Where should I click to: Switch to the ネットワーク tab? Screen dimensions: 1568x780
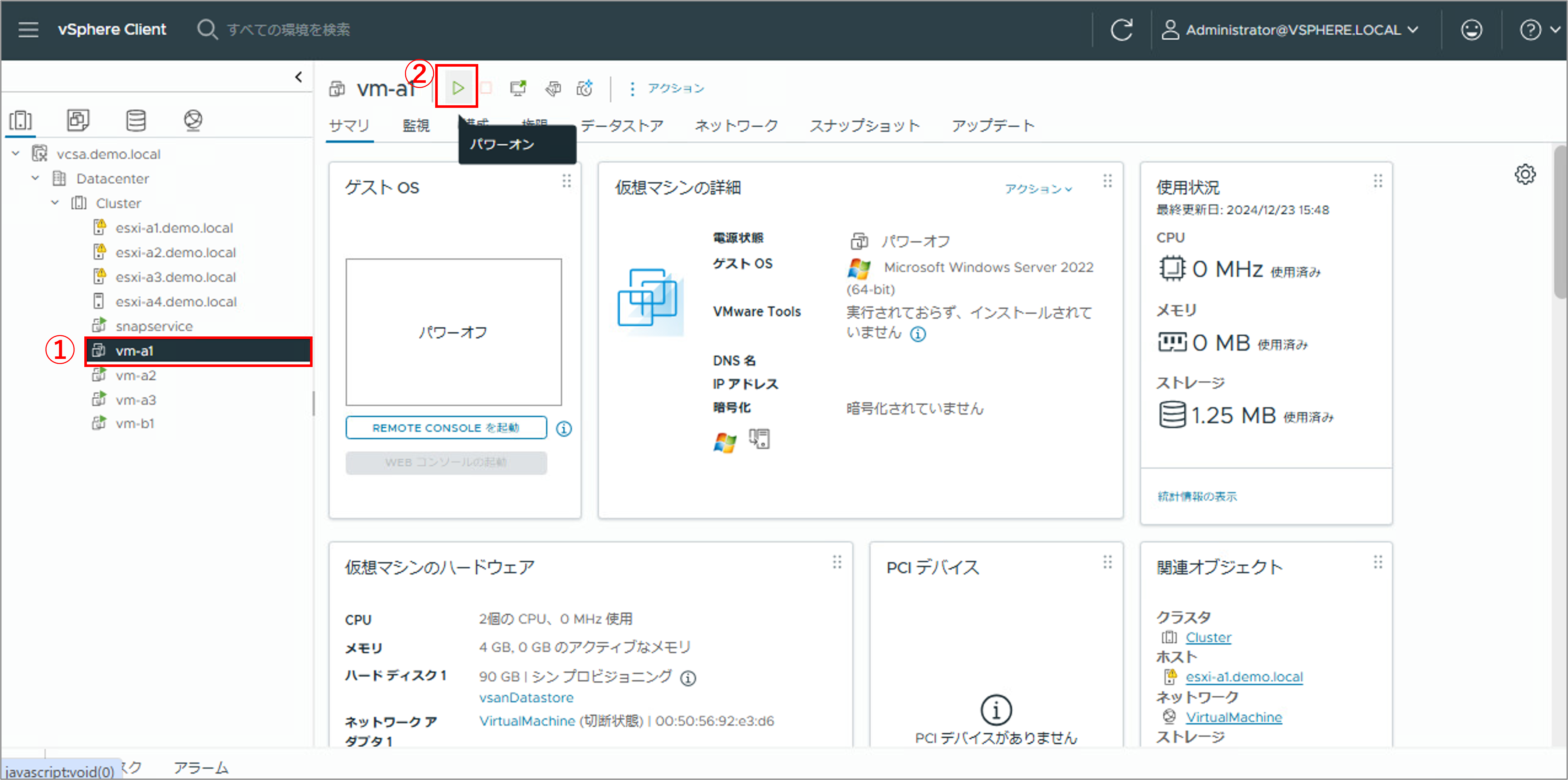point(737,125)
